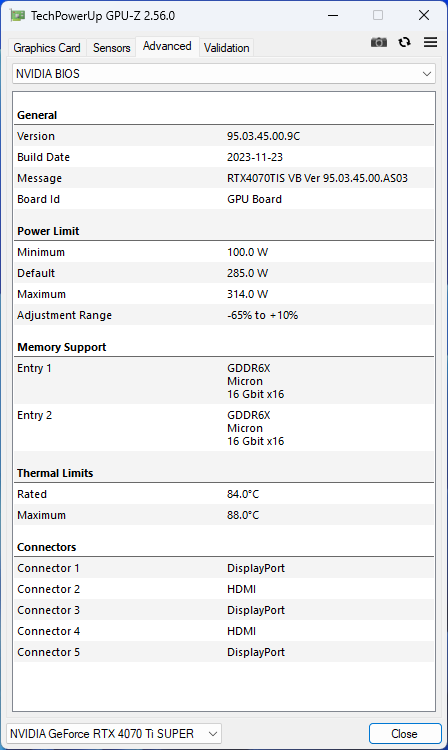Click the GPU-Z app icon in title bar
448x750 pixels.
(18, 15)
